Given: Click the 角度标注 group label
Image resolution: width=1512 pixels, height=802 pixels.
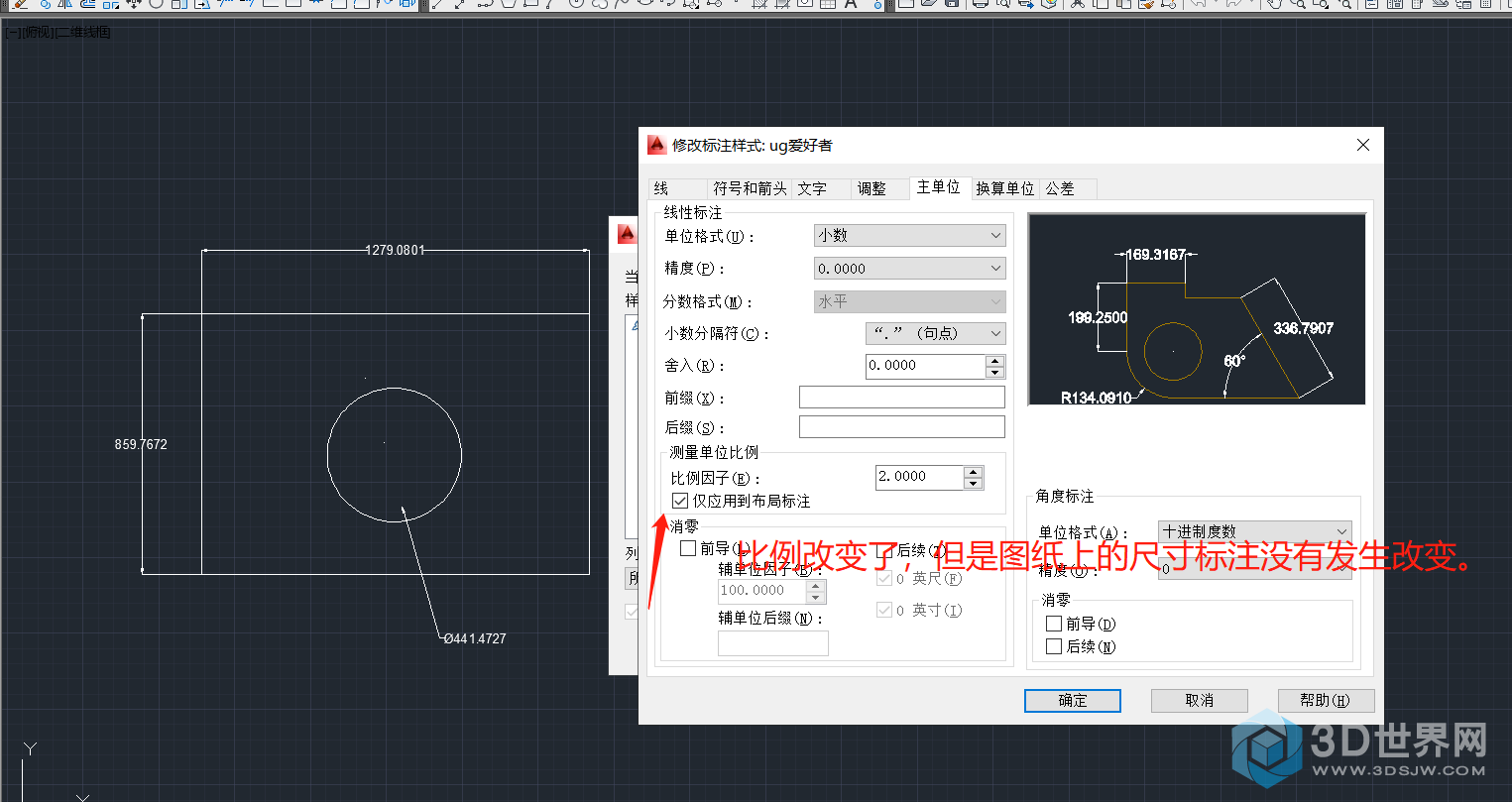Looking at the screenshot, I should click(x=1065, y=496).
